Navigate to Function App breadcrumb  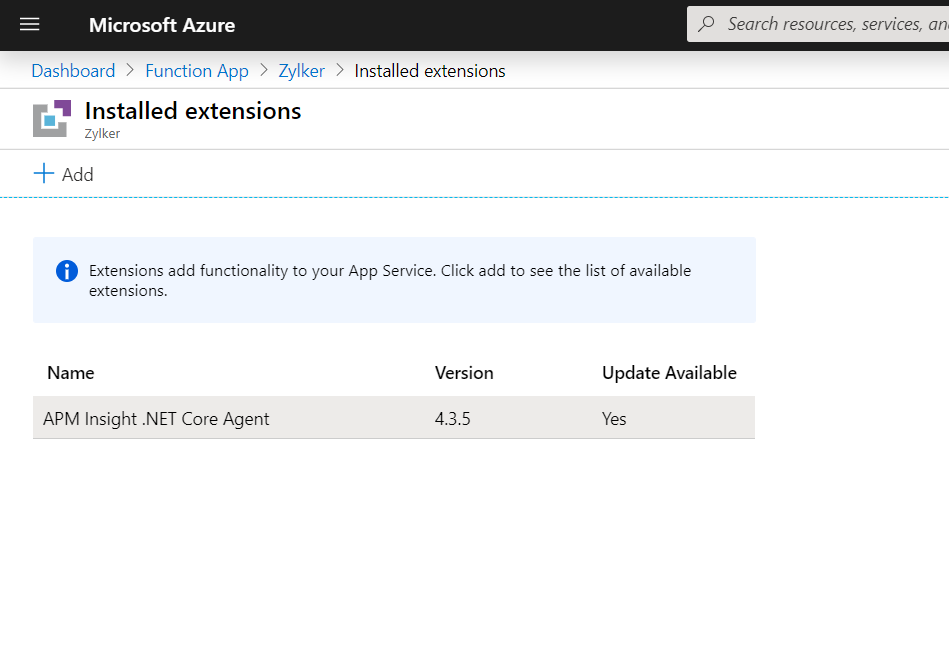(x=197, y=71)
